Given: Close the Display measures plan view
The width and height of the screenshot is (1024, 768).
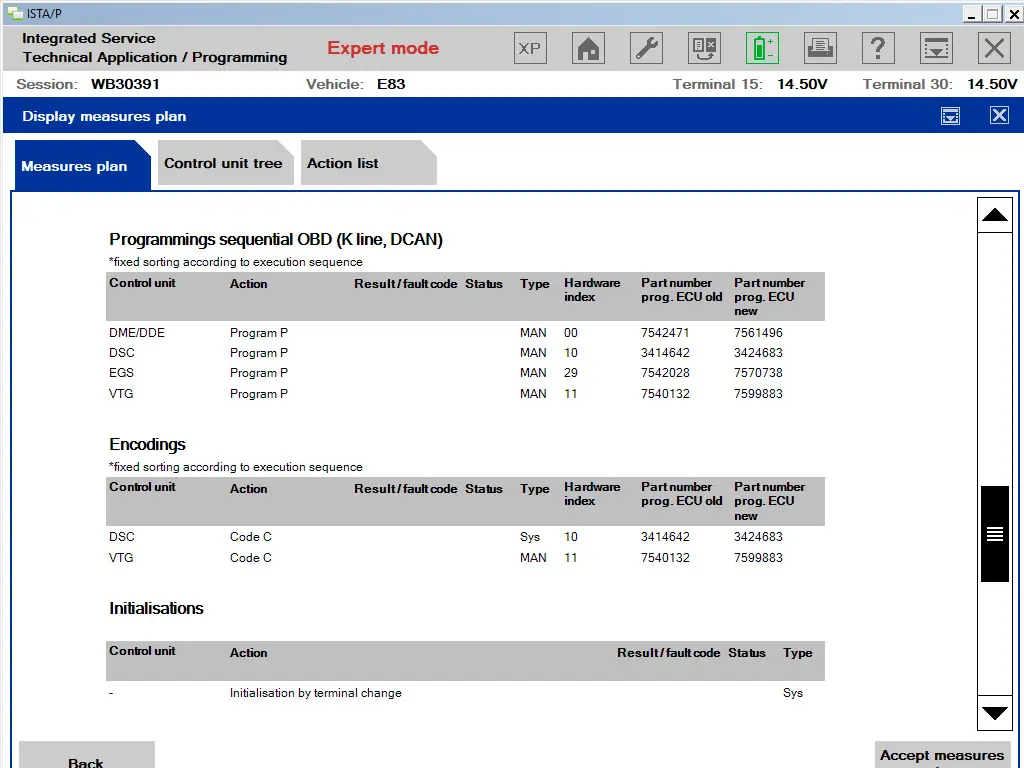Looking at the screenshot, I should [999, 115].
